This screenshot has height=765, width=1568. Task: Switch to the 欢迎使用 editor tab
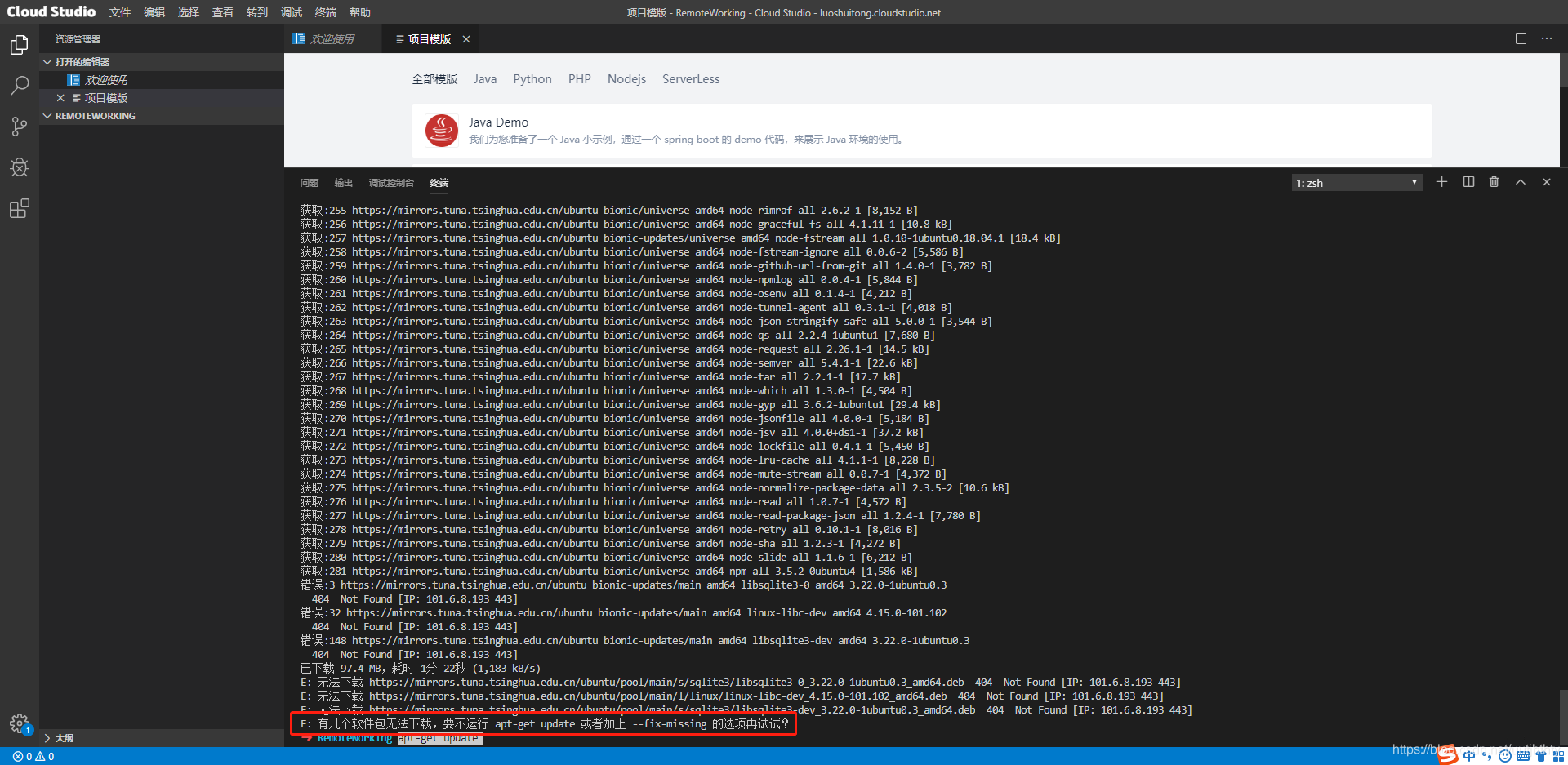pos(332,39)
